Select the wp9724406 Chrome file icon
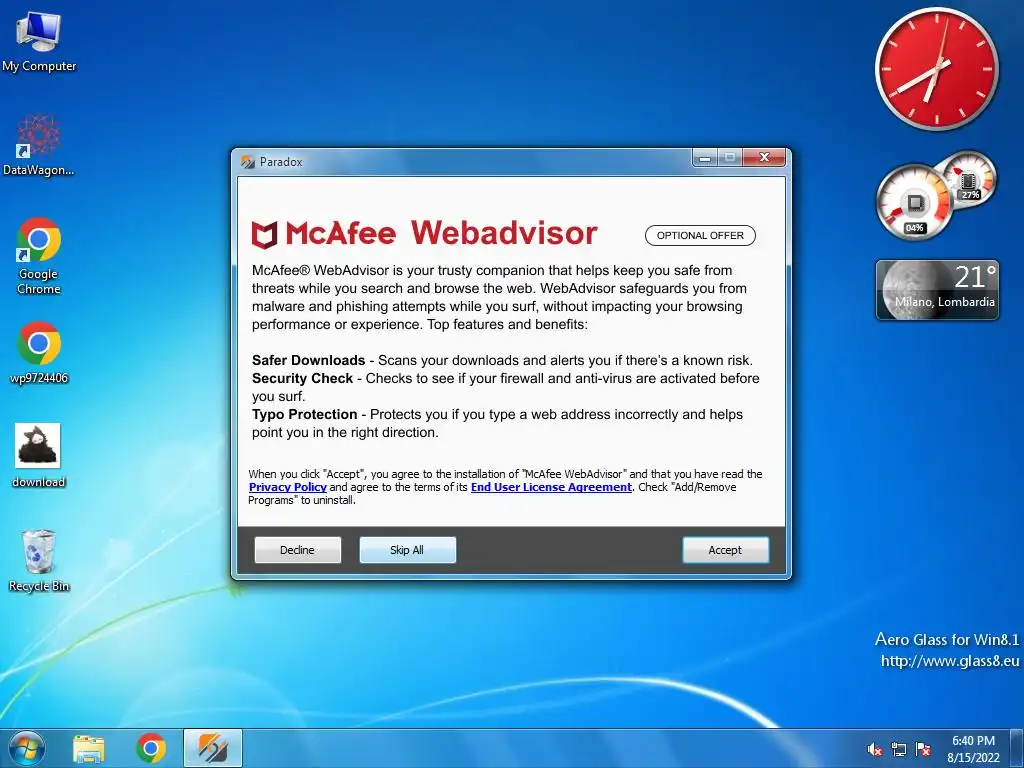This screenshot has width=1024, height=768. click(x=39, y=351)
